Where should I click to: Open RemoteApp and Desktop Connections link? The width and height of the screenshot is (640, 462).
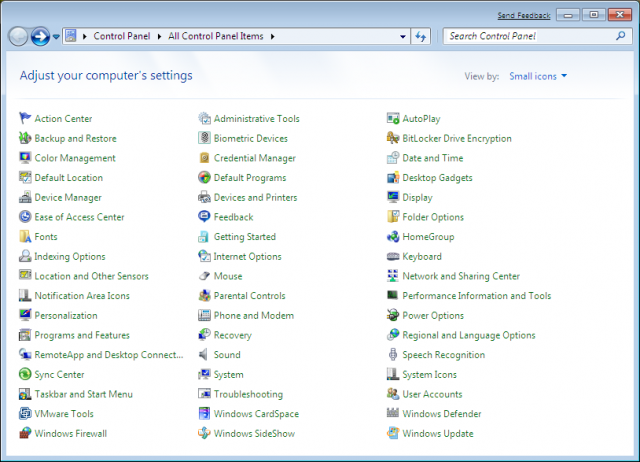click(x=109, y=355)
